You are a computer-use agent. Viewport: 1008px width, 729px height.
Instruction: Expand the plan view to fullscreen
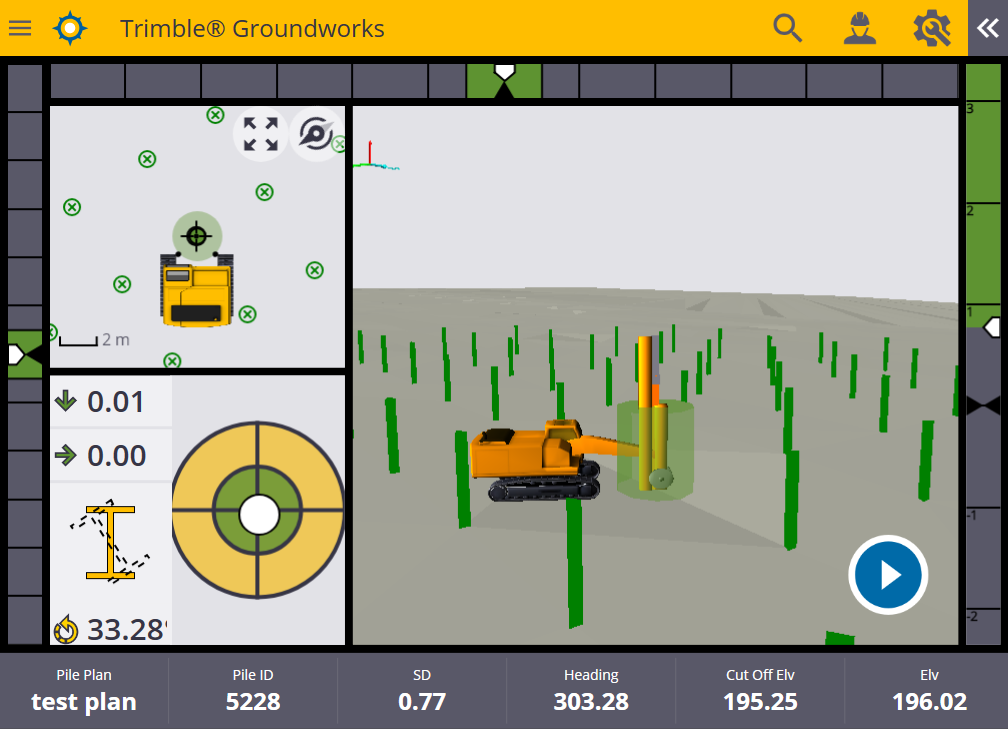[x=260, y=134]
